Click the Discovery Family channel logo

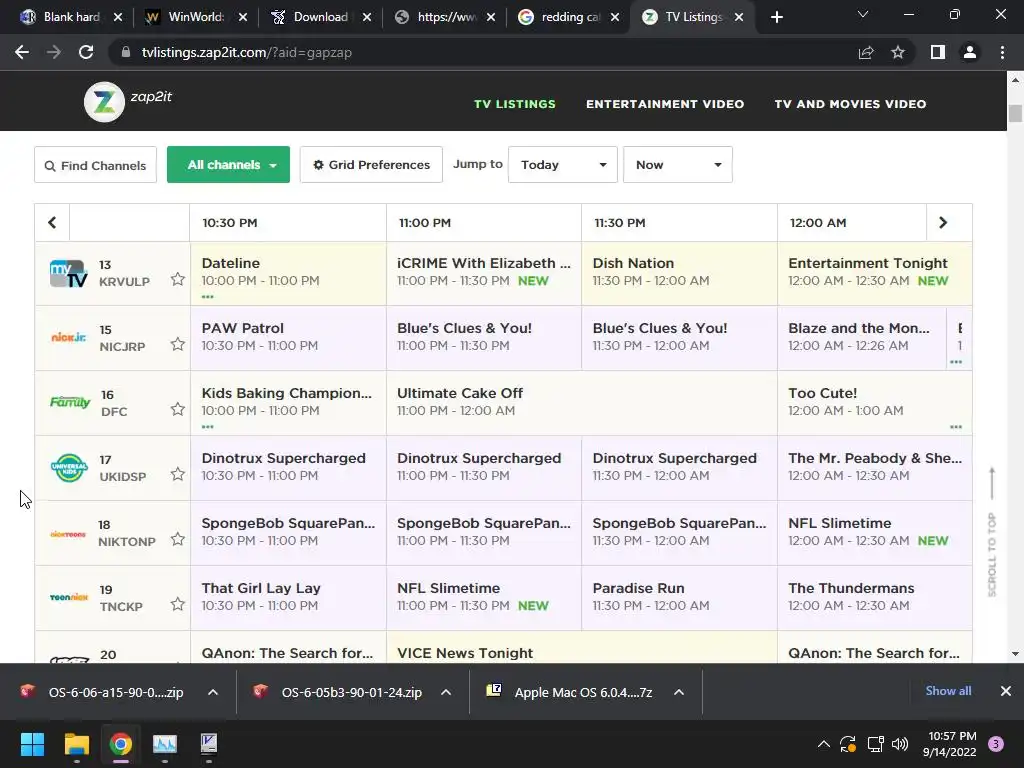69,402
